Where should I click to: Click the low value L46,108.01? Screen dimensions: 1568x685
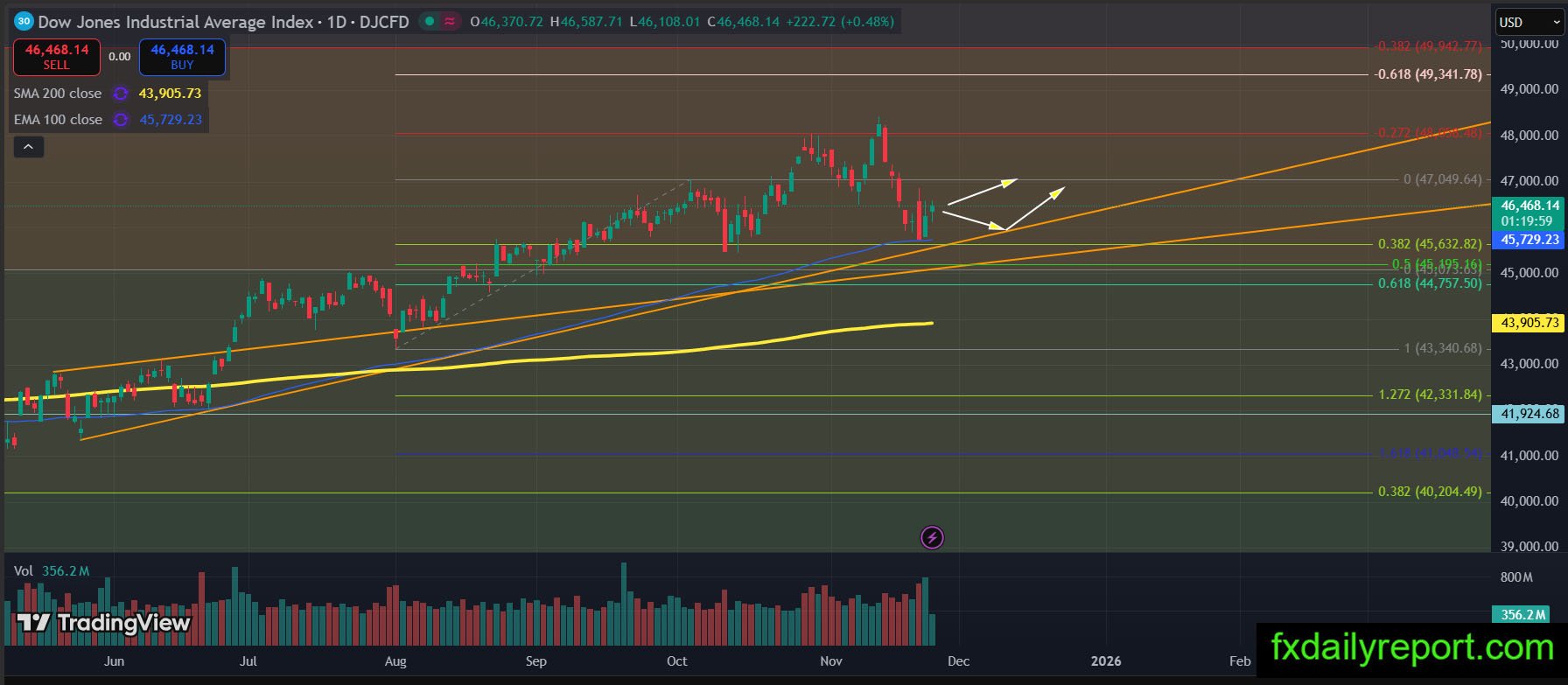point(665,22)
